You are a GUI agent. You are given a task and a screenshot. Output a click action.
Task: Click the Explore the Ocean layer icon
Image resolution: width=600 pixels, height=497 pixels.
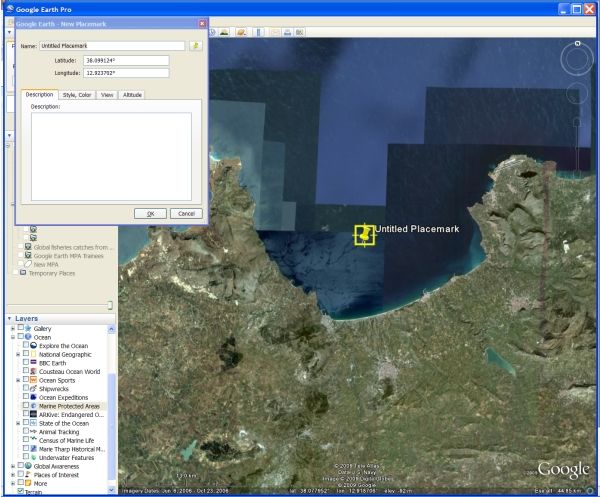click(33, 345)
